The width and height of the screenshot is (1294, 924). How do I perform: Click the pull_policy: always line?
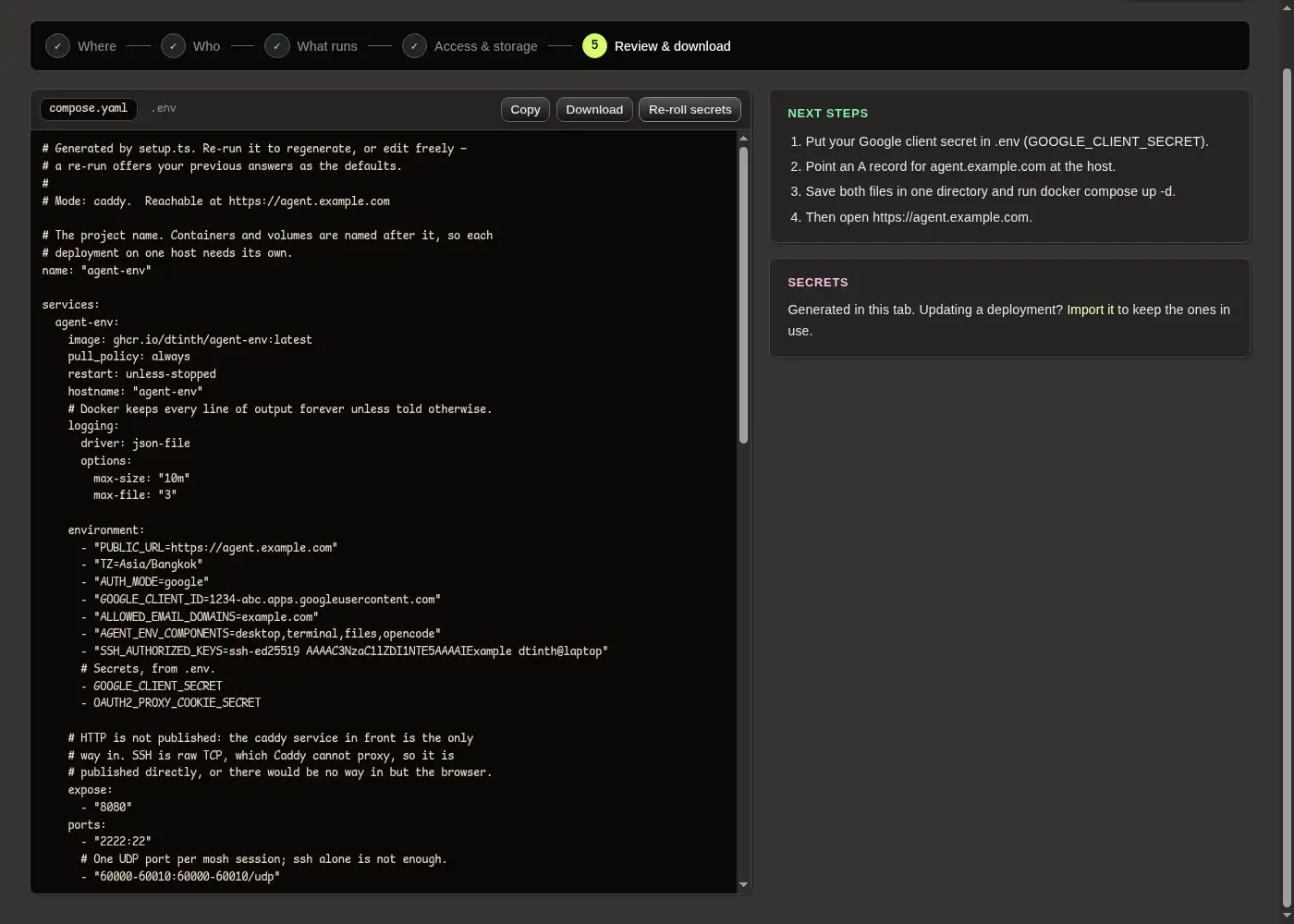click(x=128, y=357)
